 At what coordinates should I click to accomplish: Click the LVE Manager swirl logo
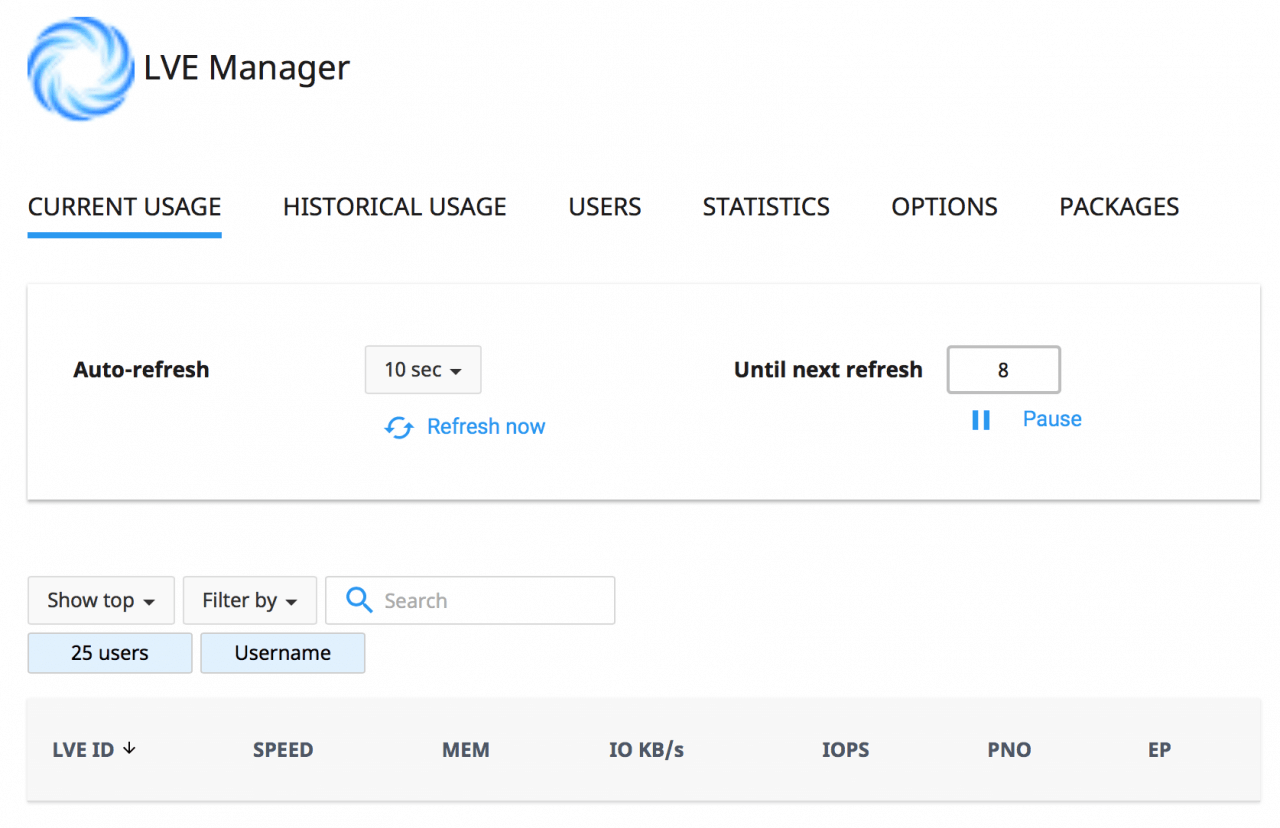(81, 69)
